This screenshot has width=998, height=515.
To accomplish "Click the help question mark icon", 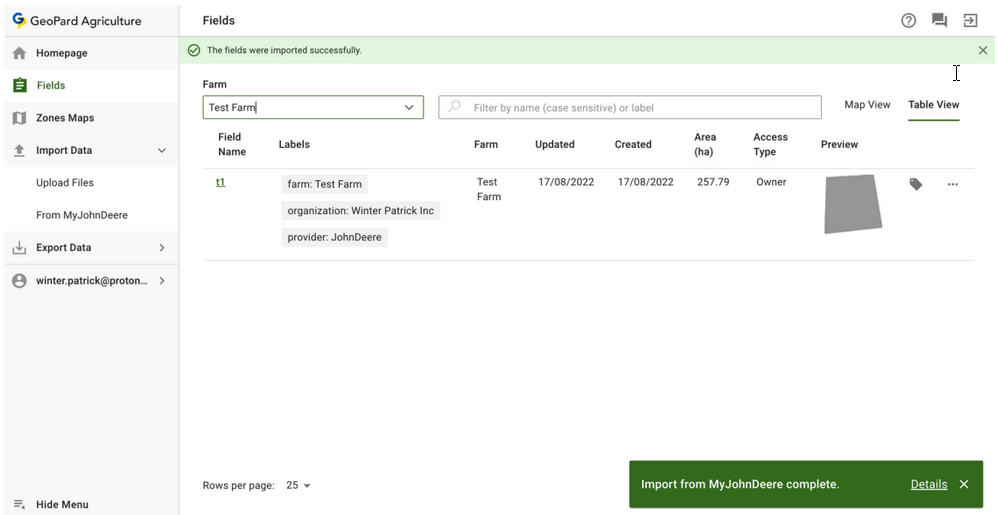I will [908, 20].
